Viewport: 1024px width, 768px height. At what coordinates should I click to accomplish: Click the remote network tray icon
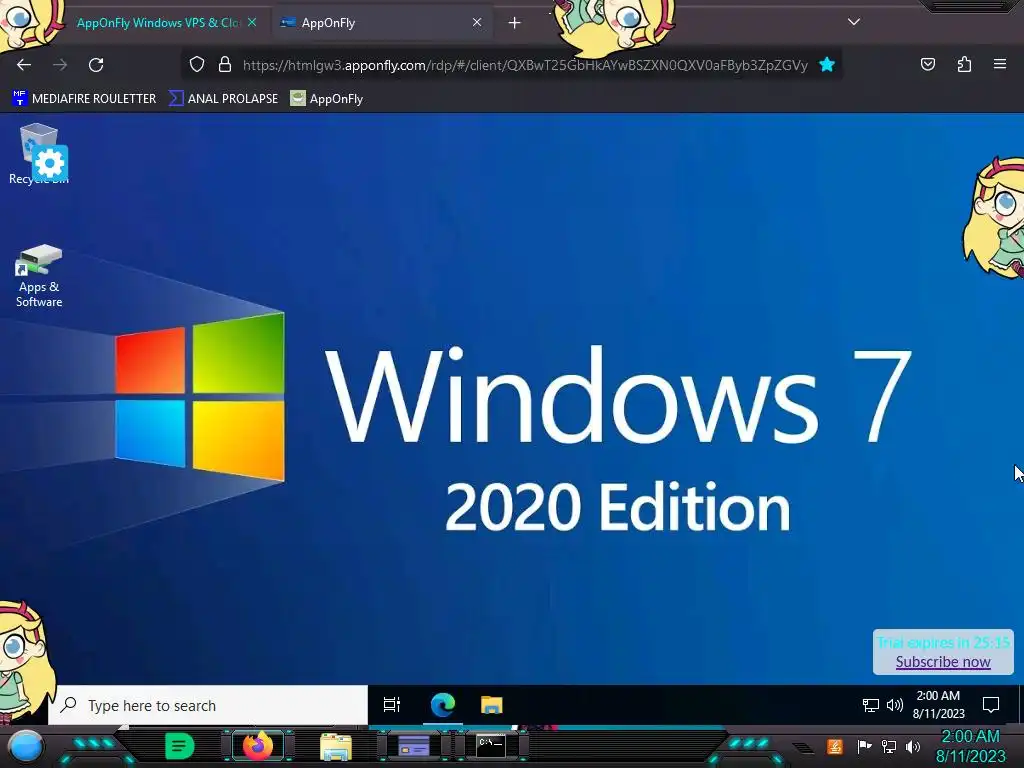(870, 705)
